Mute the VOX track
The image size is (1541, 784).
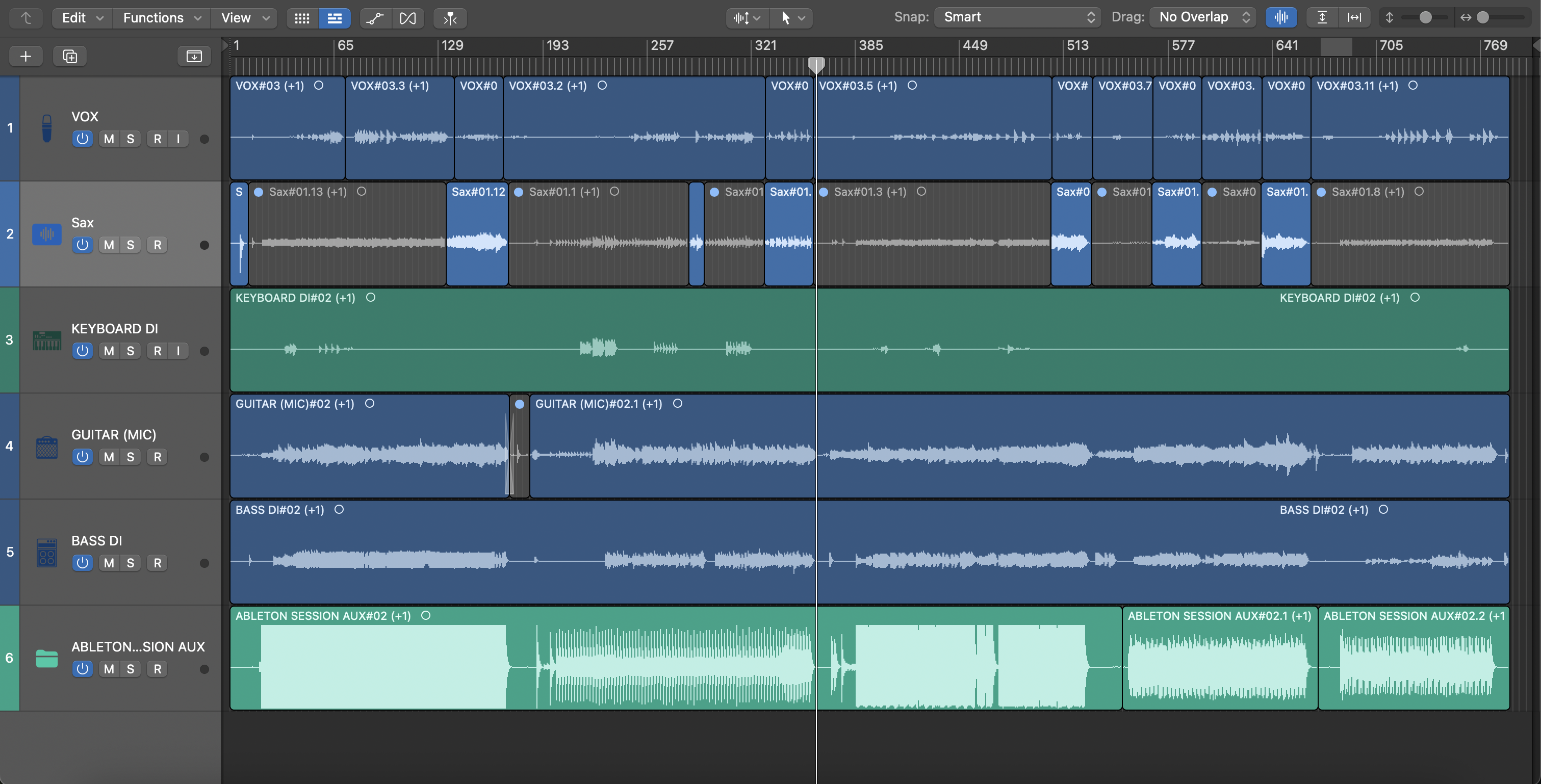point(109,139)
